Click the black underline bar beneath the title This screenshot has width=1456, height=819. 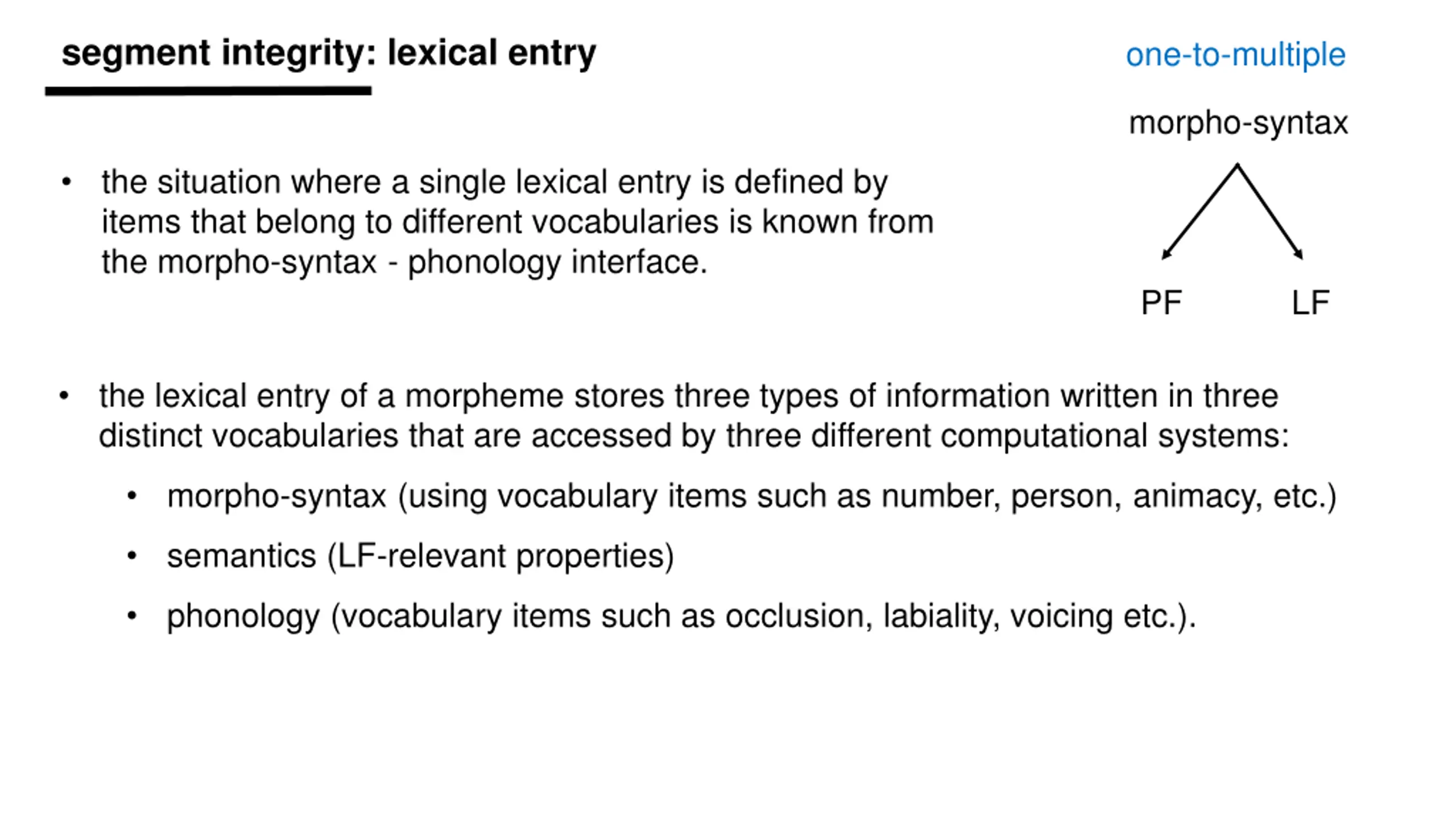[x=208, y=91]
